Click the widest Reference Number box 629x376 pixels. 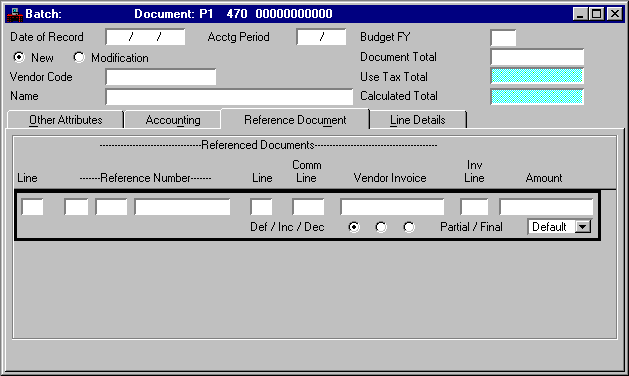coord(183,207)
